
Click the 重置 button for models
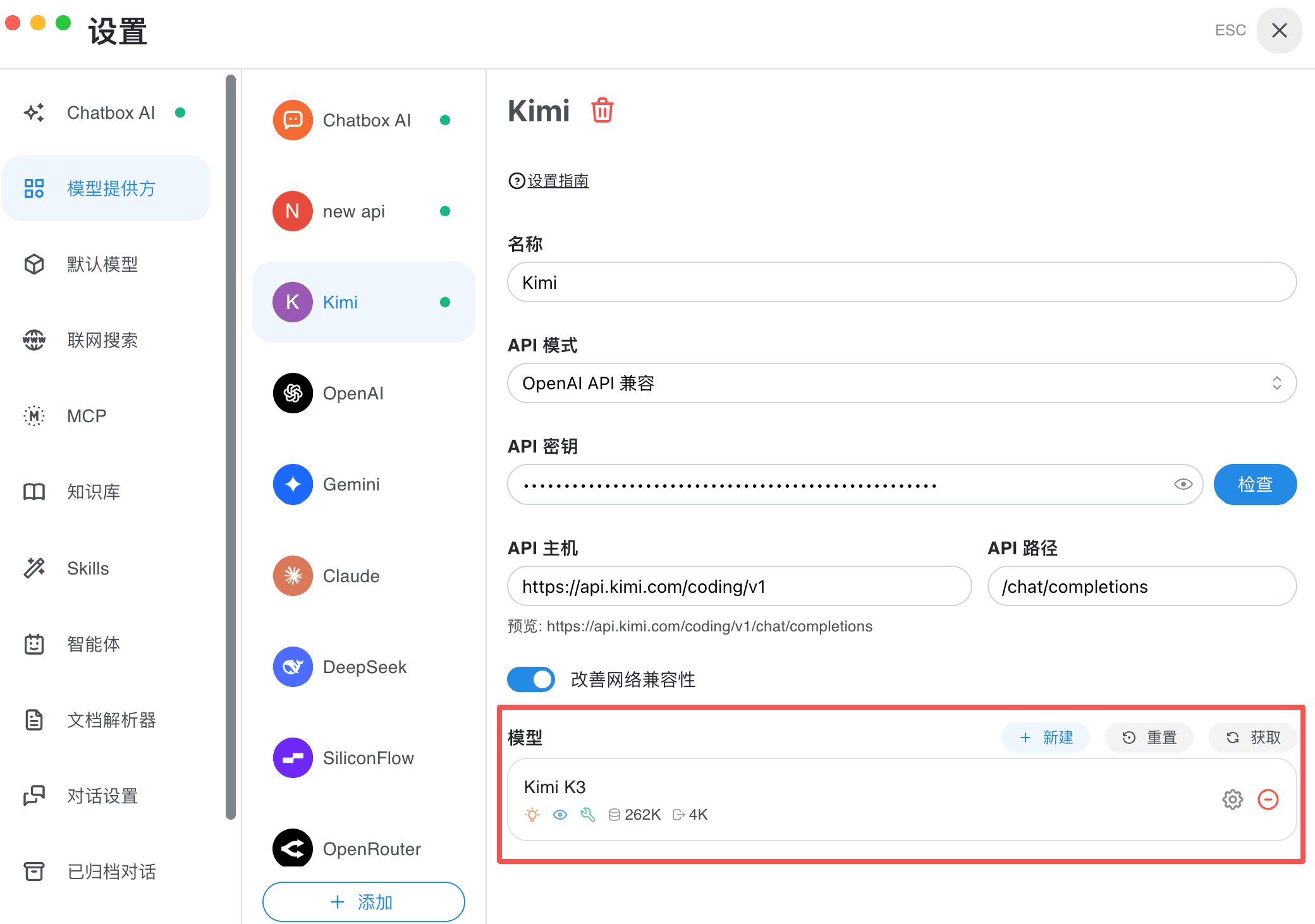pos(1149,738)
